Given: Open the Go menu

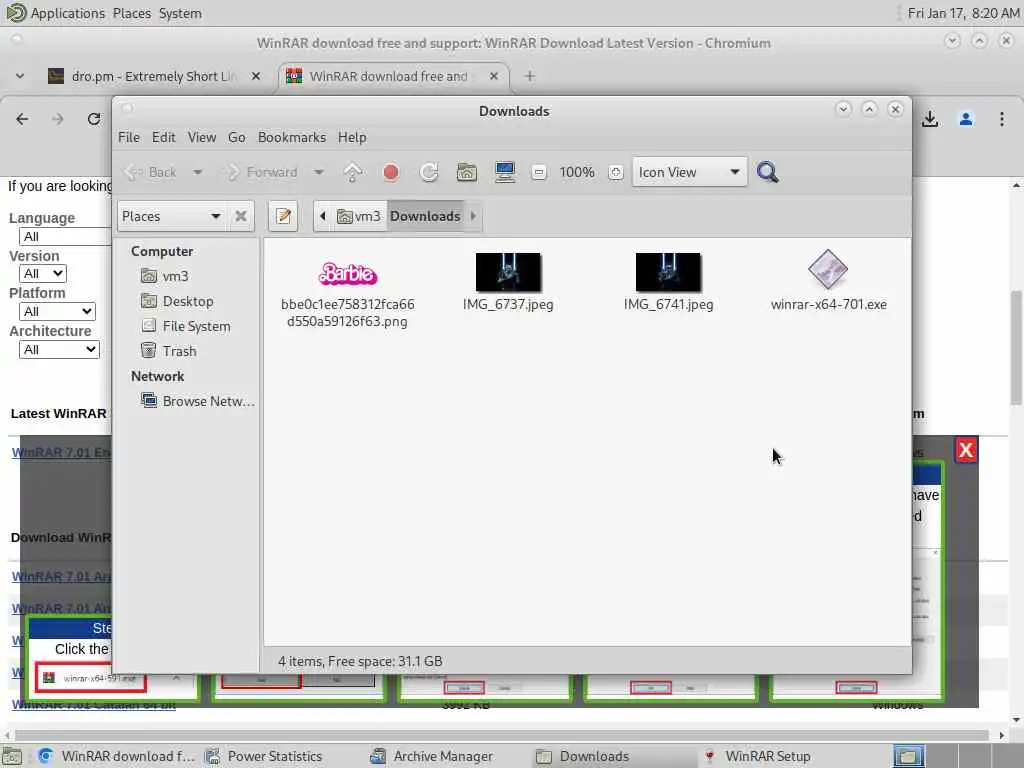Looking at the screenshot, I should click(x=236, y=137).
